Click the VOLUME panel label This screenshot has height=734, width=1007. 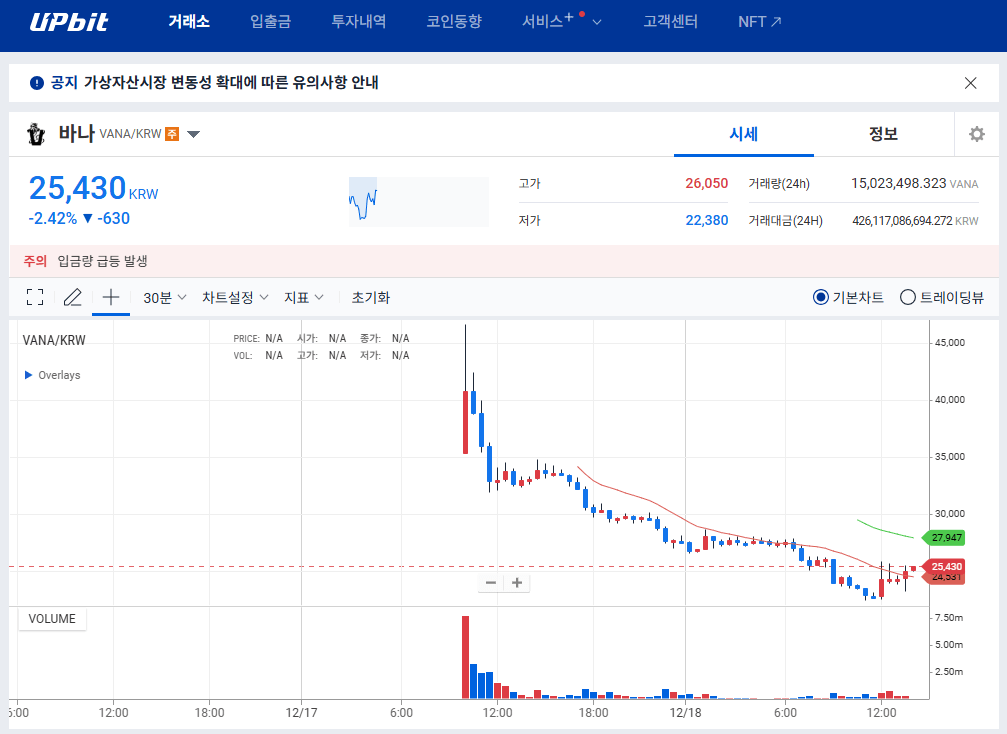(x=52, y=619)
